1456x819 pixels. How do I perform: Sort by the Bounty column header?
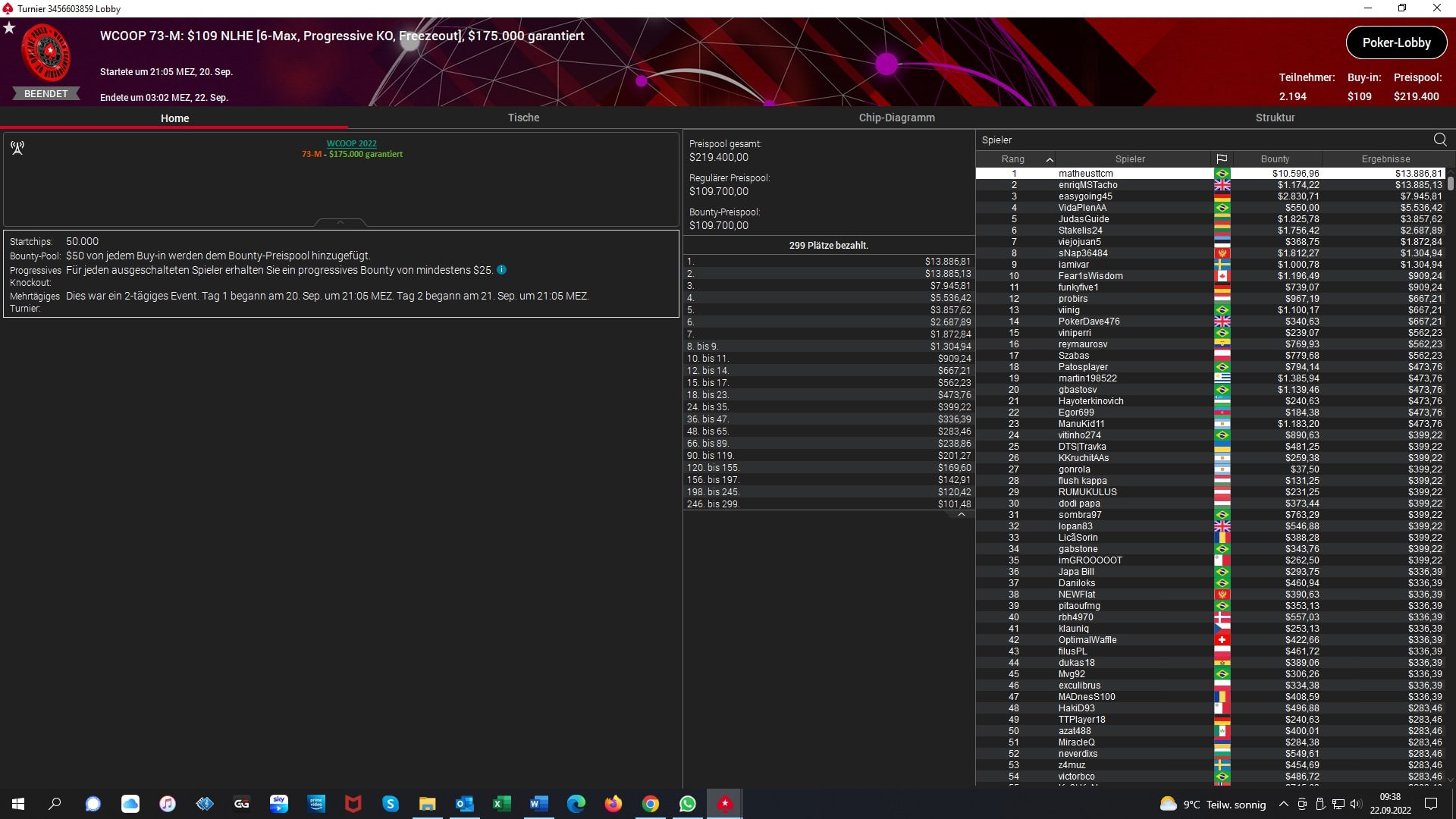click(x=1275, y=159)
